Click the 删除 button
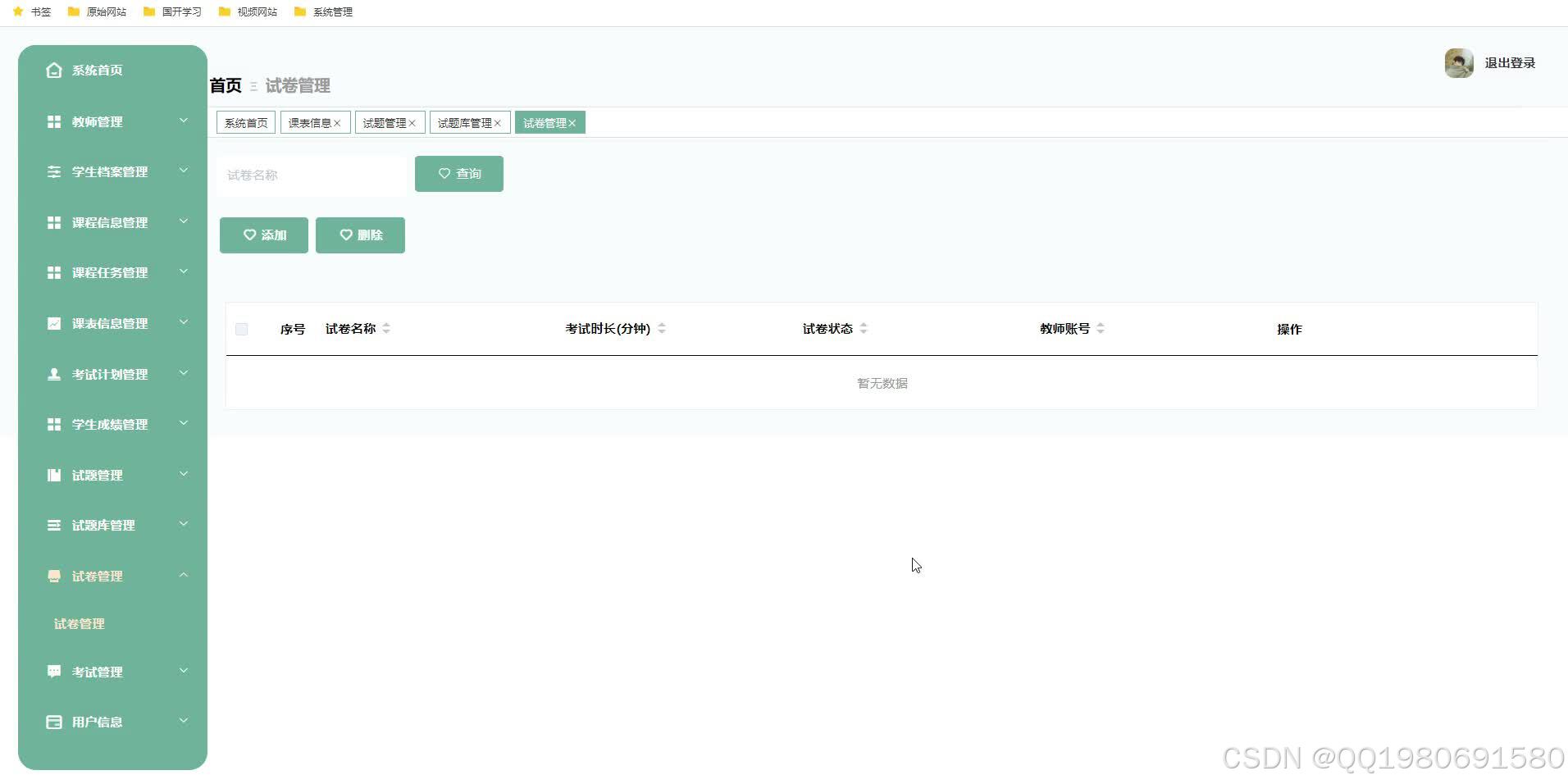1568x784 pixels. [x=360, y=235]
